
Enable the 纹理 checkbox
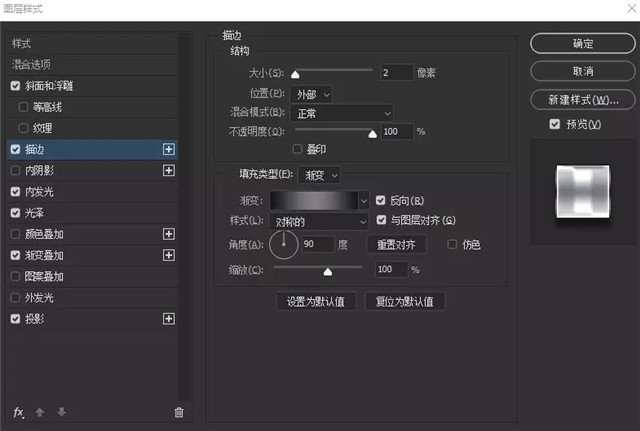click(24, 128)
